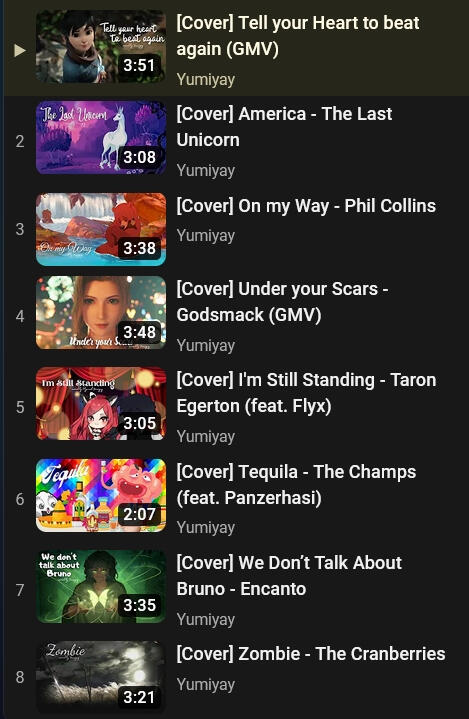
Task: Play "[Cover] Under your Scars - Godsmack (GMV)"
Action: (x=282, y=302)
